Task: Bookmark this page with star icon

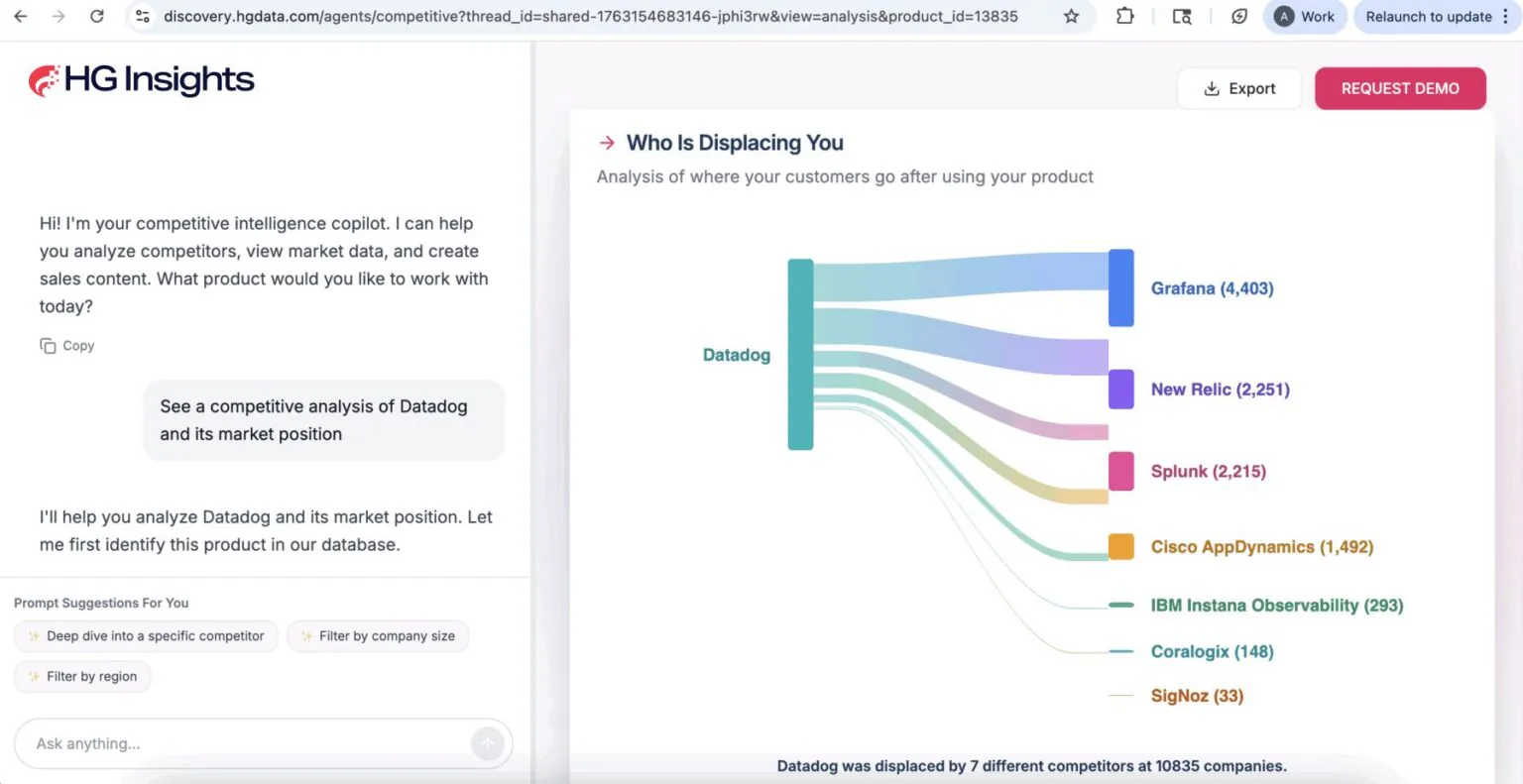Action: tap(1071, 16)
